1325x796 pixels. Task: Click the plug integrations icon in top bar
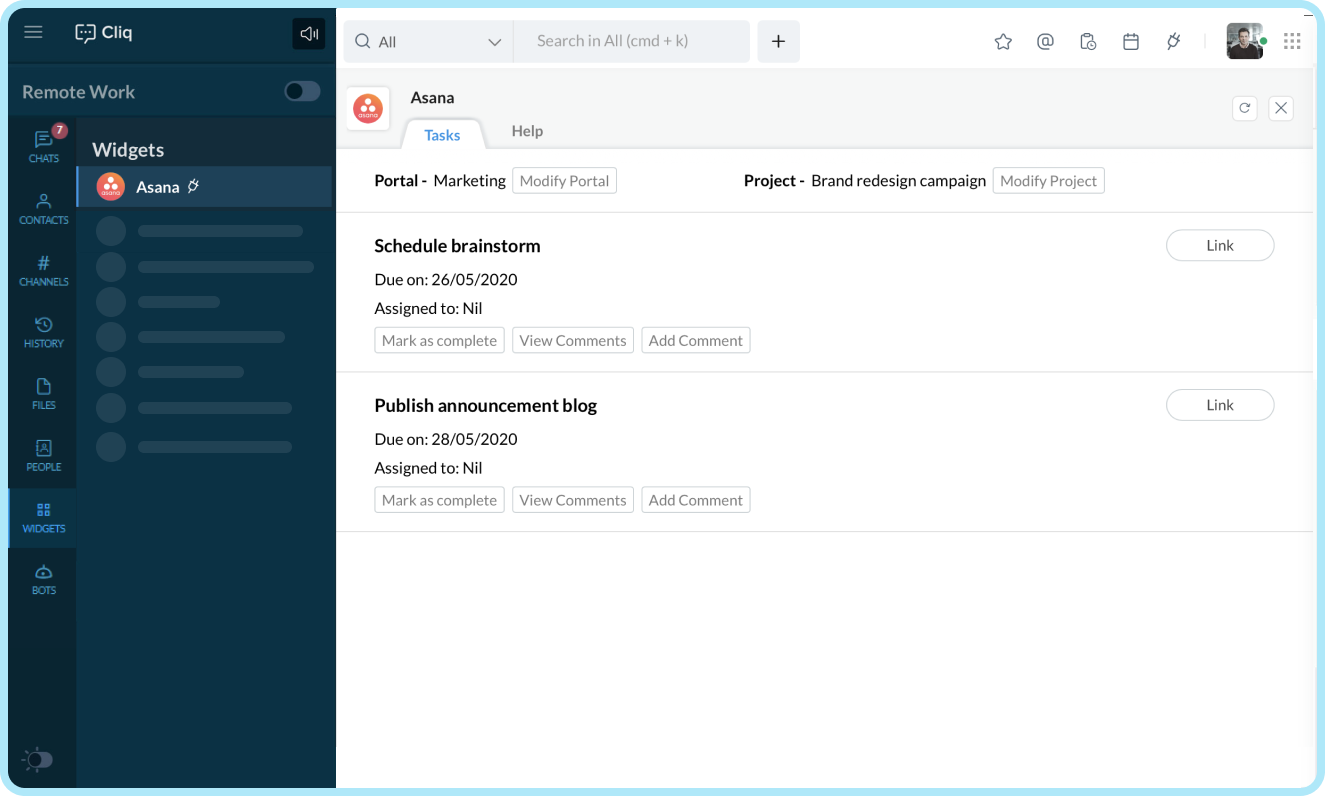[x=1174, y=41]
